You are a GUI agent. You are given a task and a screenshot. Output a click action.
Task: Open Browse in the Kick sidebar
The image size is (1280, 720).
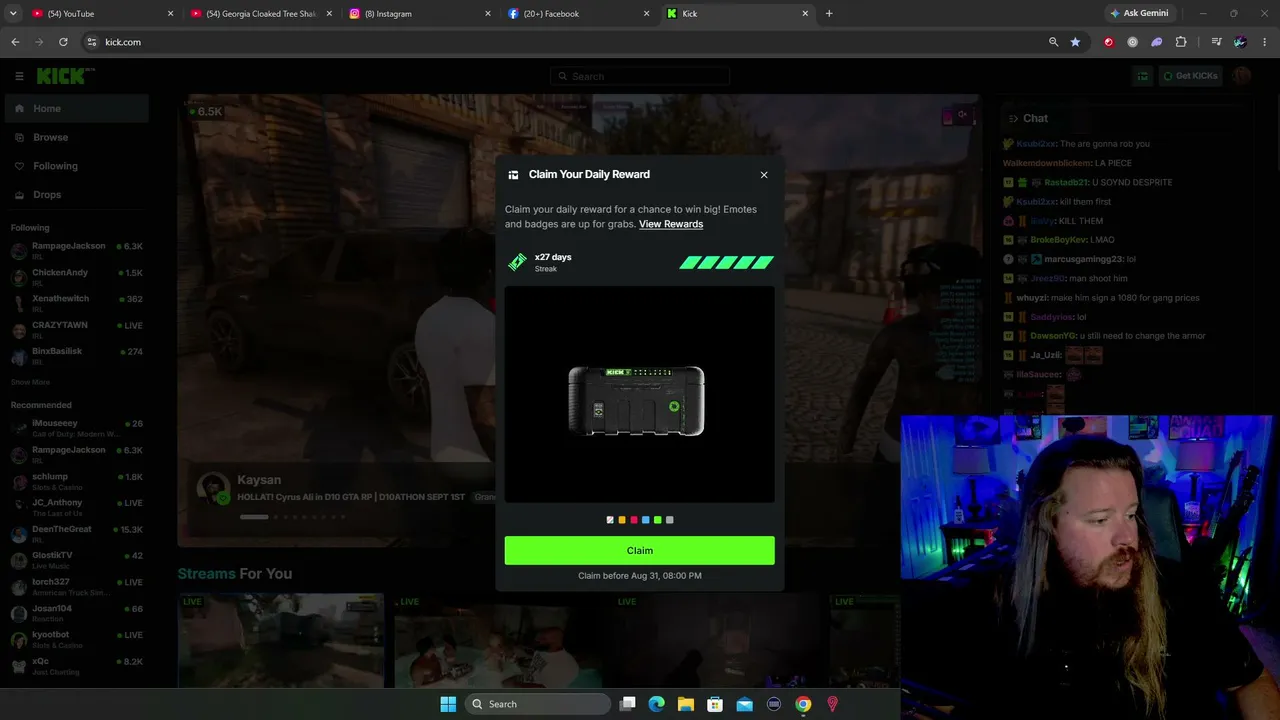76,137
